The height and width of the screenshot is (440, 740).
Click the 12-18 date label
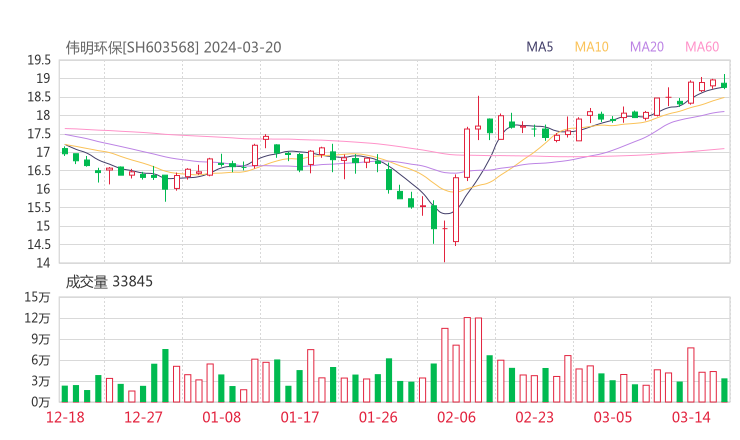coord(65,417)
